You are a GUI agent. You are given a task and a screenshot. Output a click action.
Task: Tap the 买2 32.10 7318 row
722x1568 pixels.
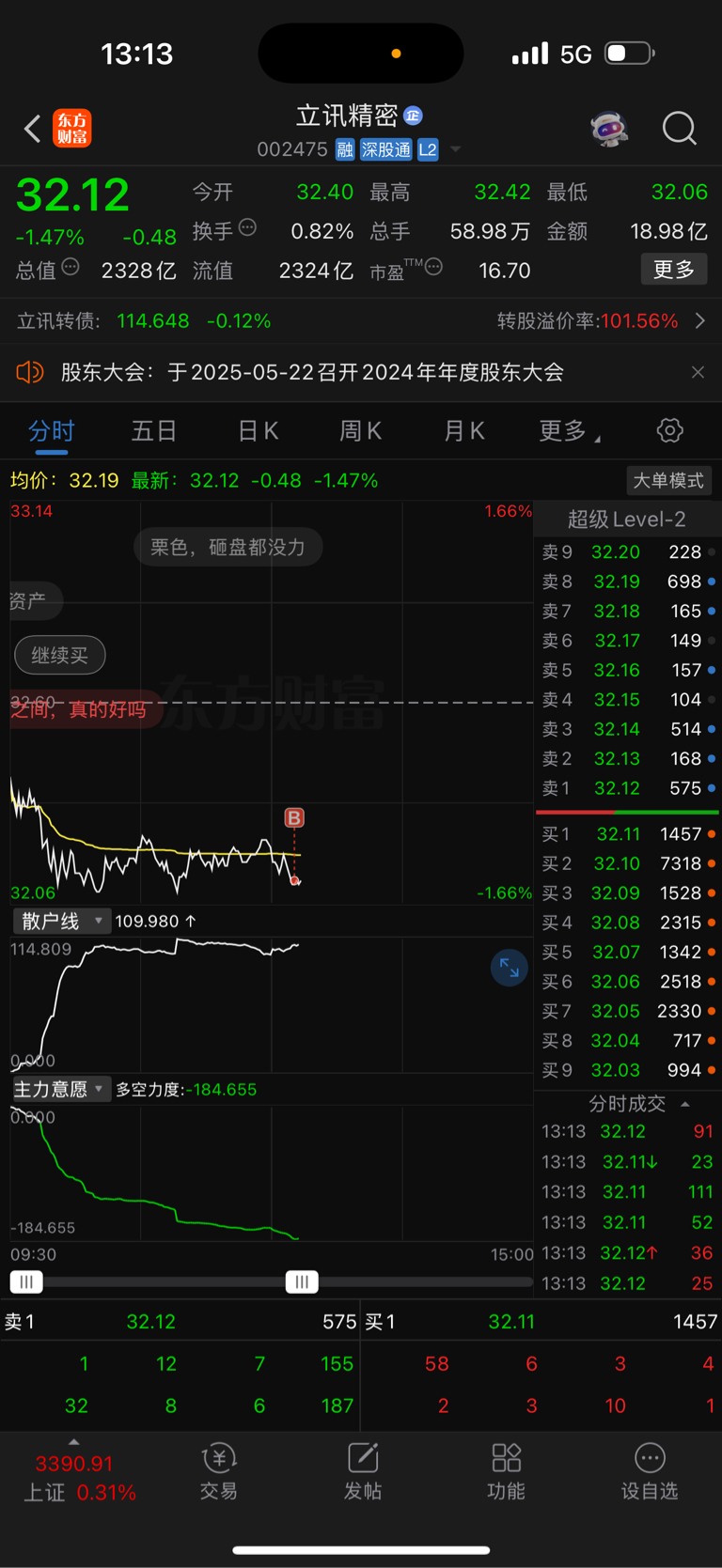(628, 863)
